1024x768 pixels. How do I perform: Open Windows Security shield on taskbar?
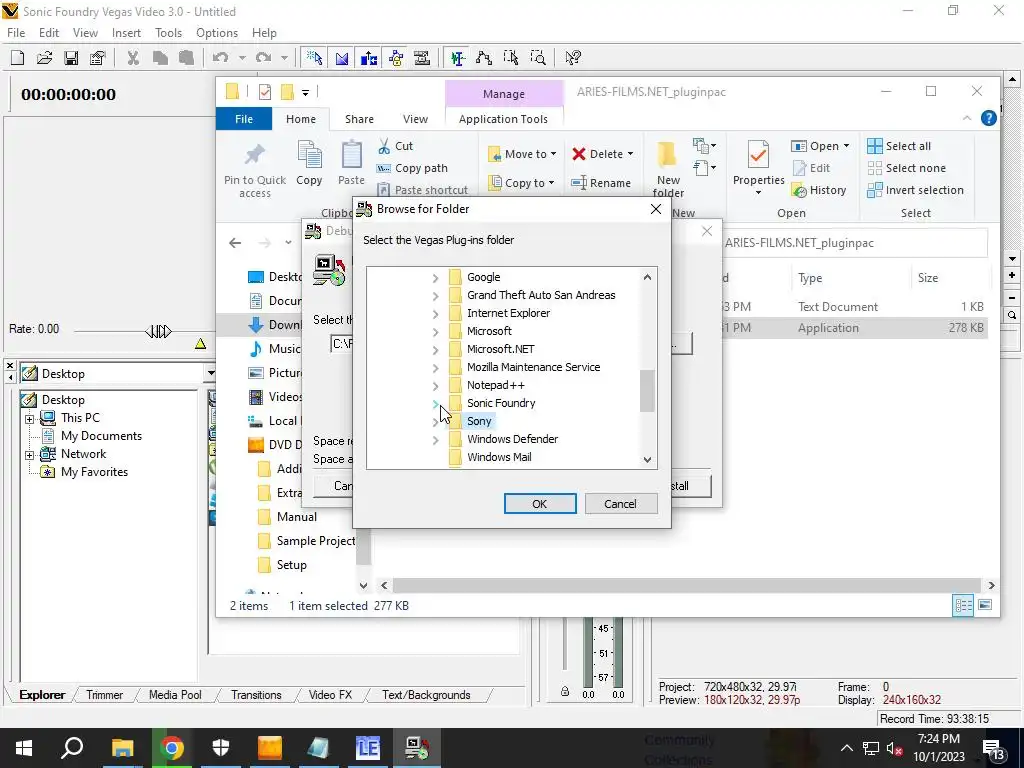pyautogui.click(x=221, y=748)
